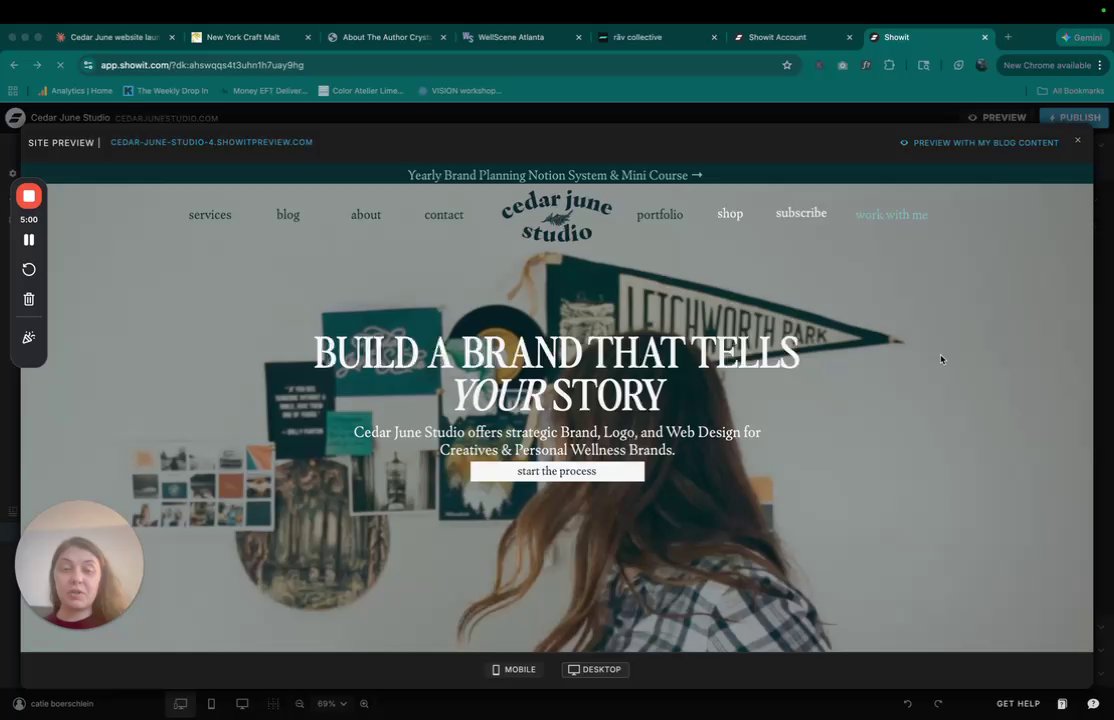The width and height of the screenshot is (1114, 720).
Task: Open The Weekly Drop In bookmark
Action: (x=166, y=91)
